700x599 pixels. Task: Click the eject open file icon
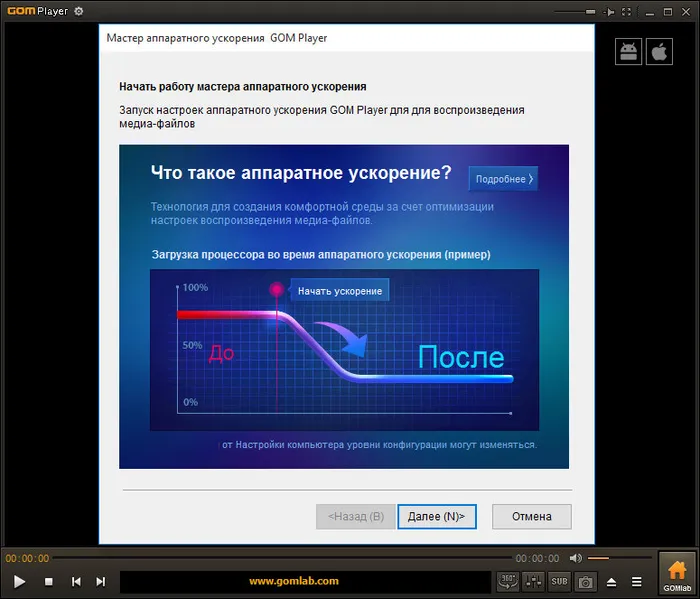pyautogui.click(x=612, y=582)
